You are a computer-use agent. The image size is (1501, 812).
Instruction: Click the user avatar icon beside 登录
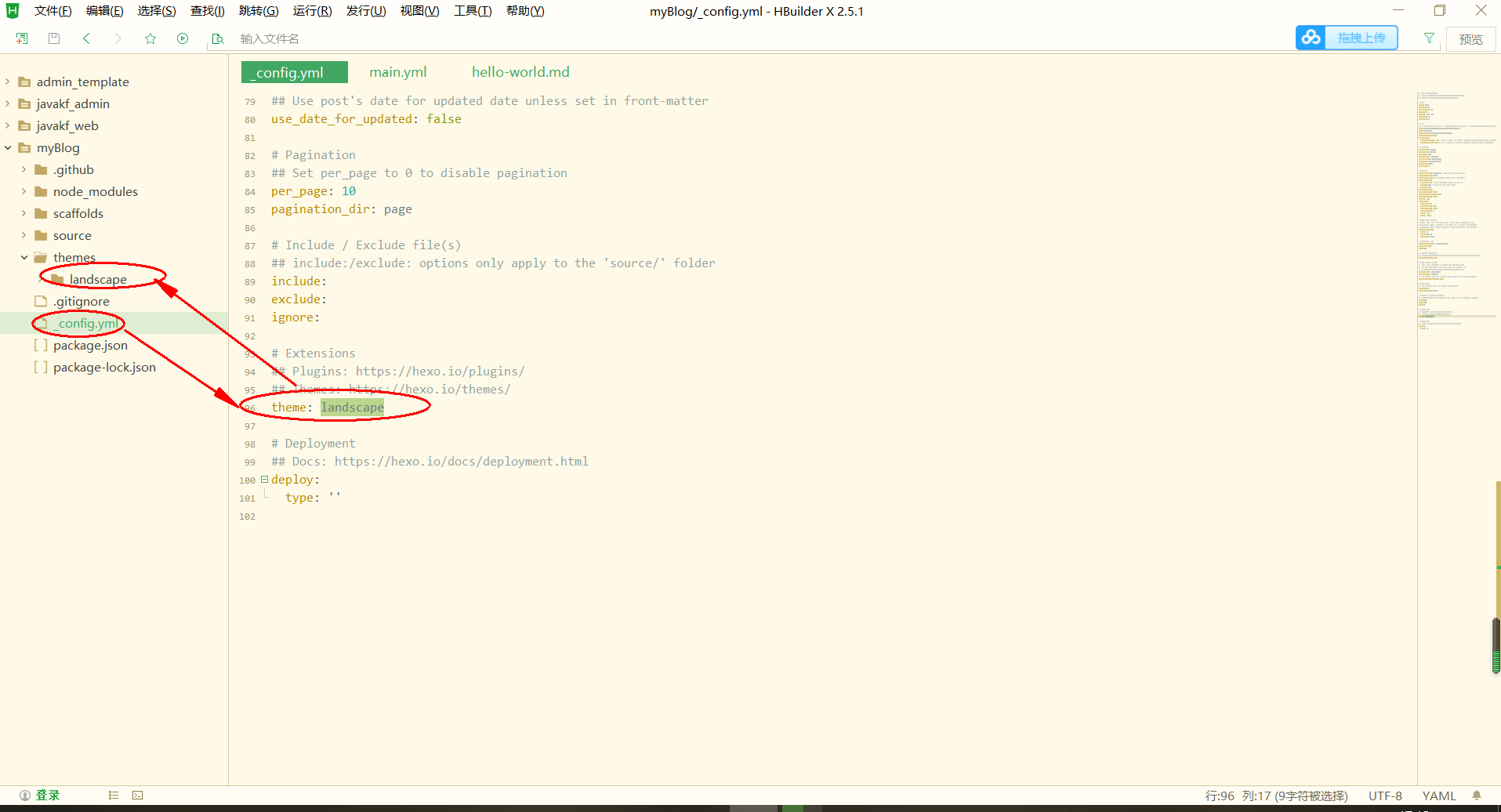[25, 796]
